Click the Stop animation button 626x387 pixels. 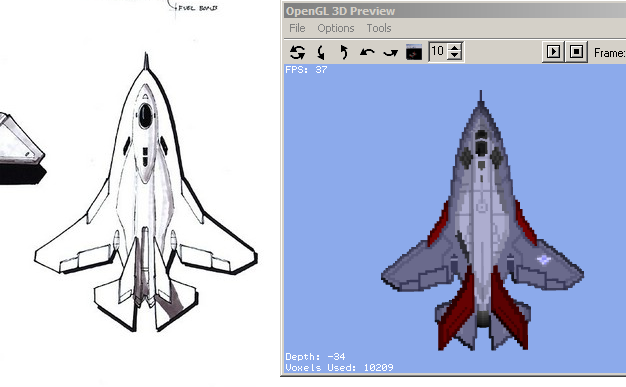[x=576, y=52]
